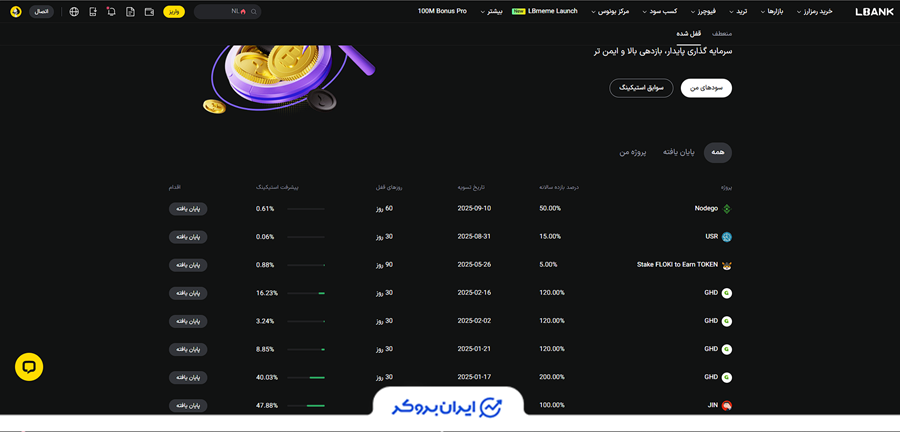Switch to the پایان یافته tab

pyautogui.click(x=679, y=152)
